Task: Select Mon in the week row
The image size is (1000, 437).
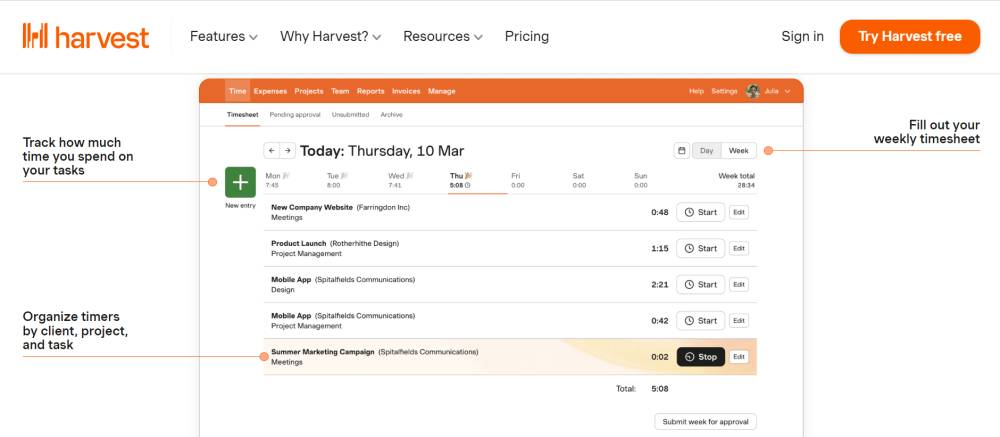Action: click(277, 181)
